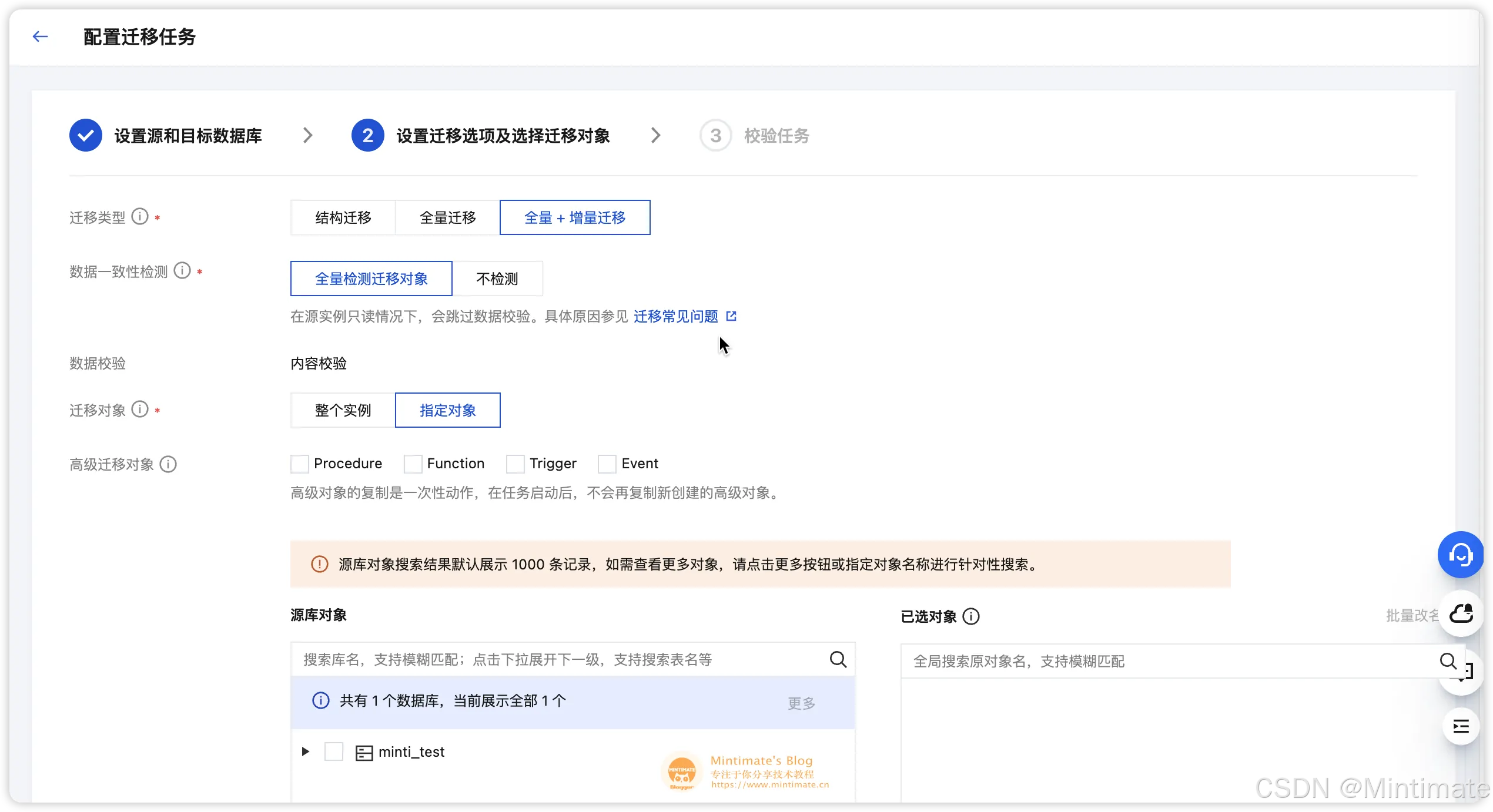Click the info icon beside 数据一致性检测
This screenshot has width=1493, height=812.
pyautogui.click(x=182, y=271)
